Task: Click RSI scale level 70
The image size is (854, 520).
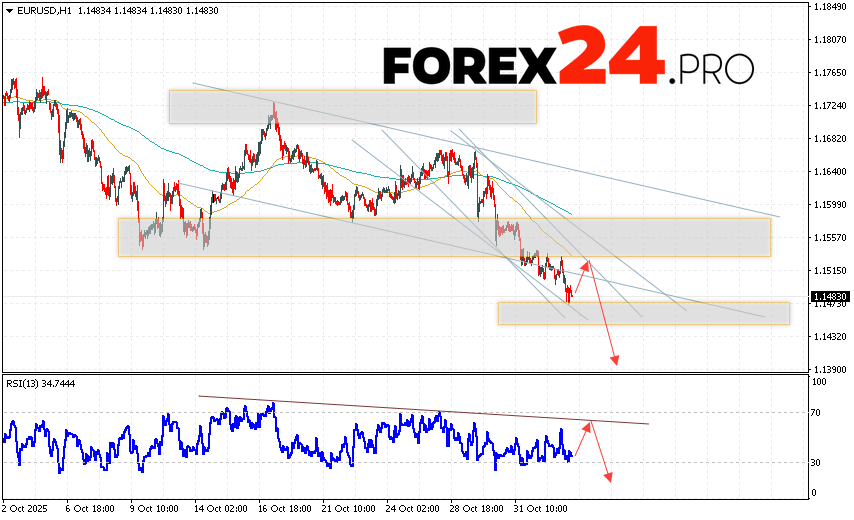Action: point(815,413)
